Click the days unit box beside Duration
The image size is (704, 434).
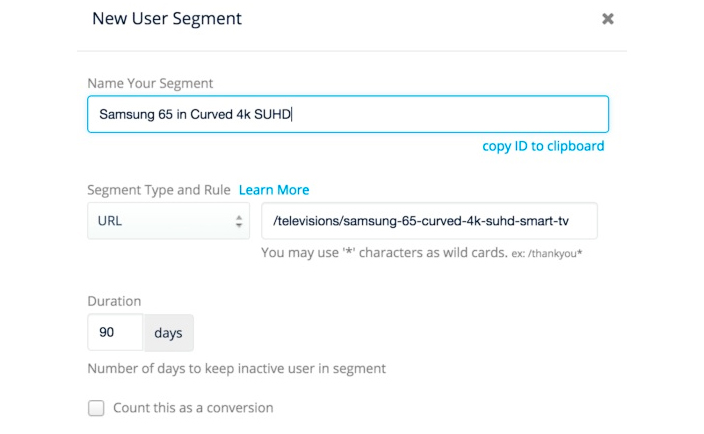tap(168, 333)
